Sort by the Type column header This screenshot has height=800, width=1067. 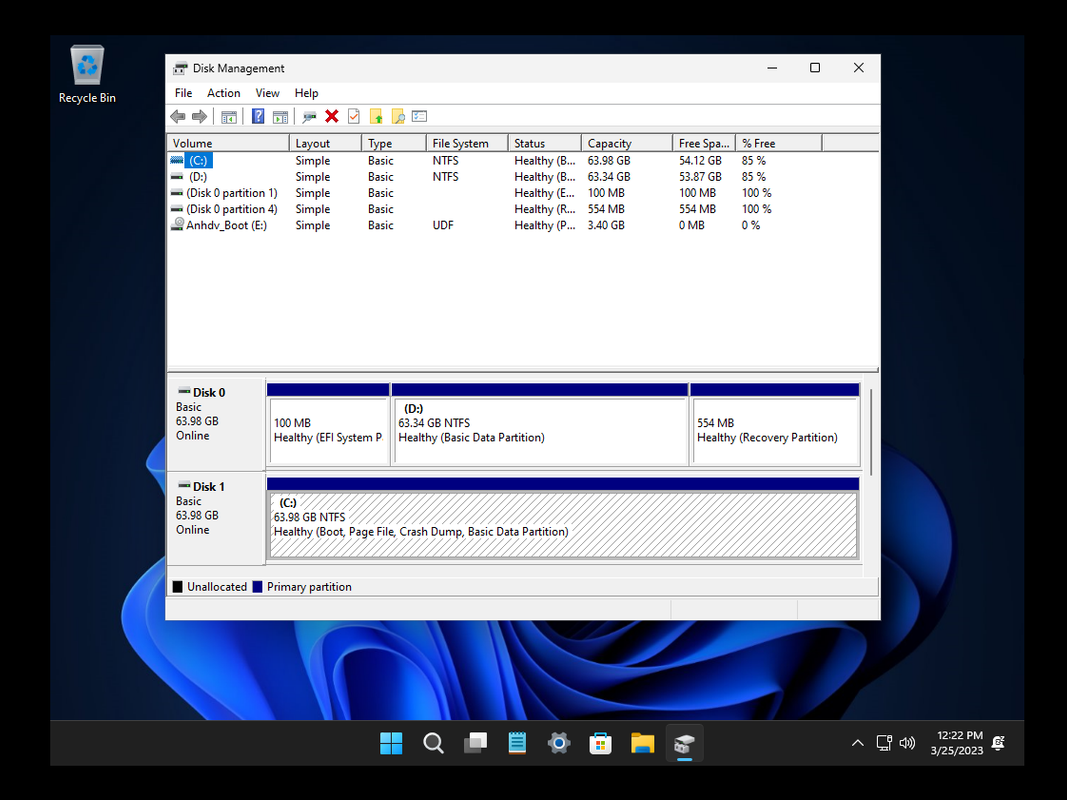[x=394, y=144]
